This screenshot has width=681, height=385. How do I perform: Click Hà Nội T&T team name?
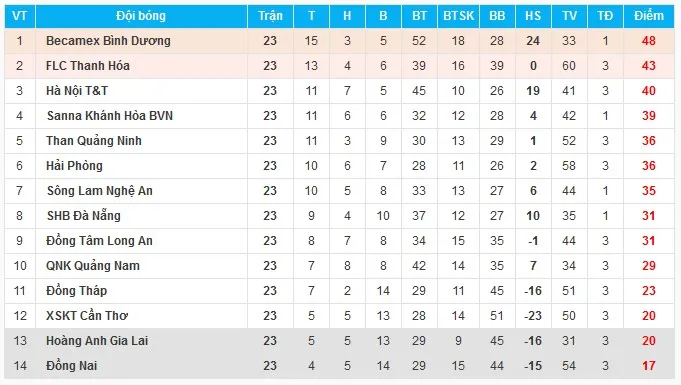click(x=77, y=91)
